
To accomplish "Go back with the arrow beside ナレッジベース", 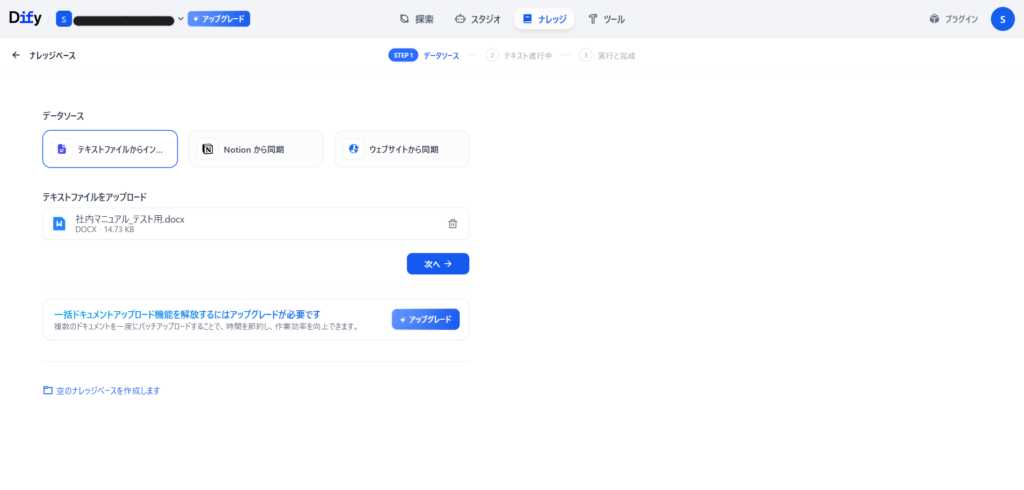I will click(x=16, y=56).
